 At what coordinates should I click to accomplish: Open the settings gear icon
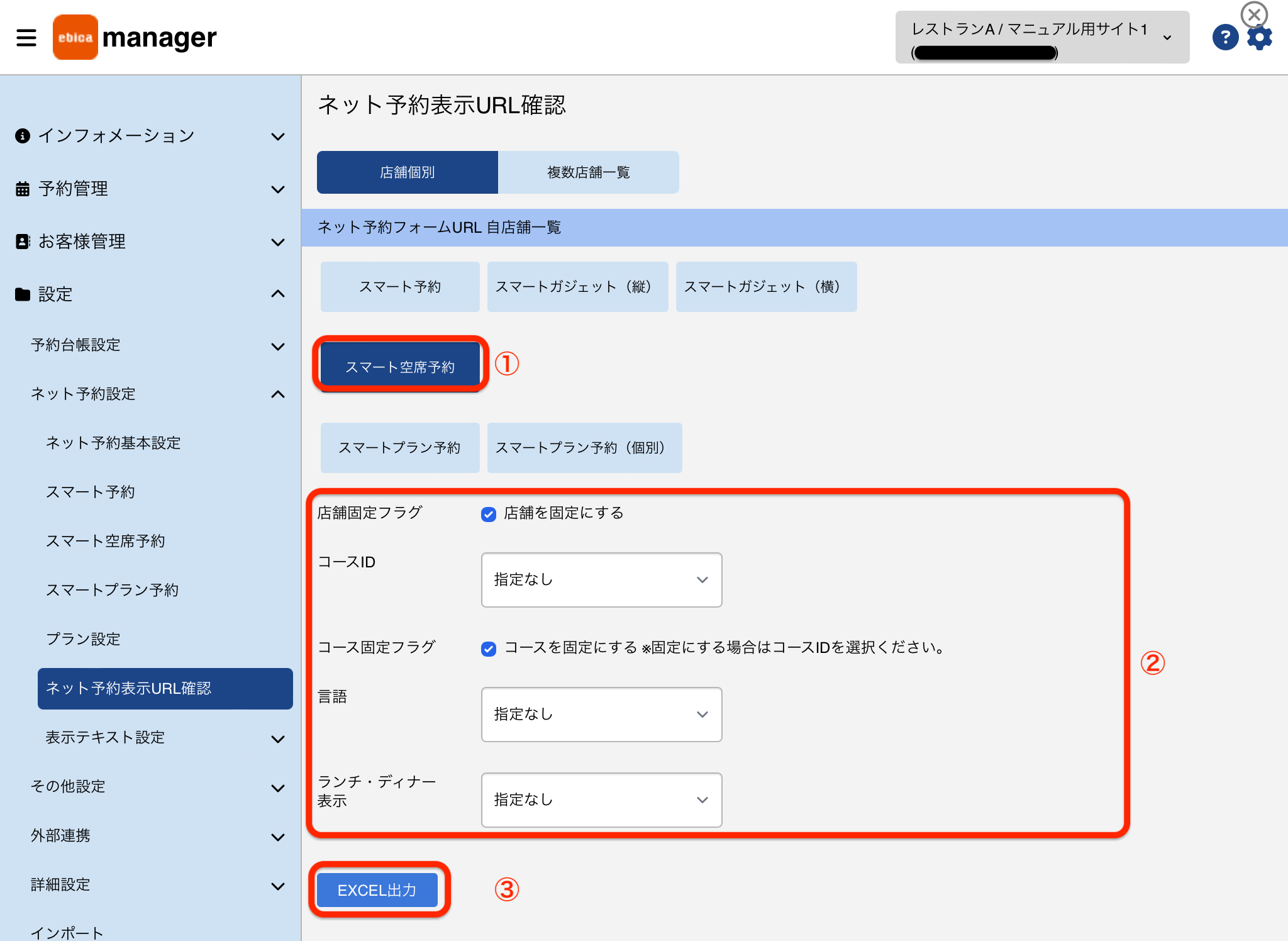pos(1260,38)
